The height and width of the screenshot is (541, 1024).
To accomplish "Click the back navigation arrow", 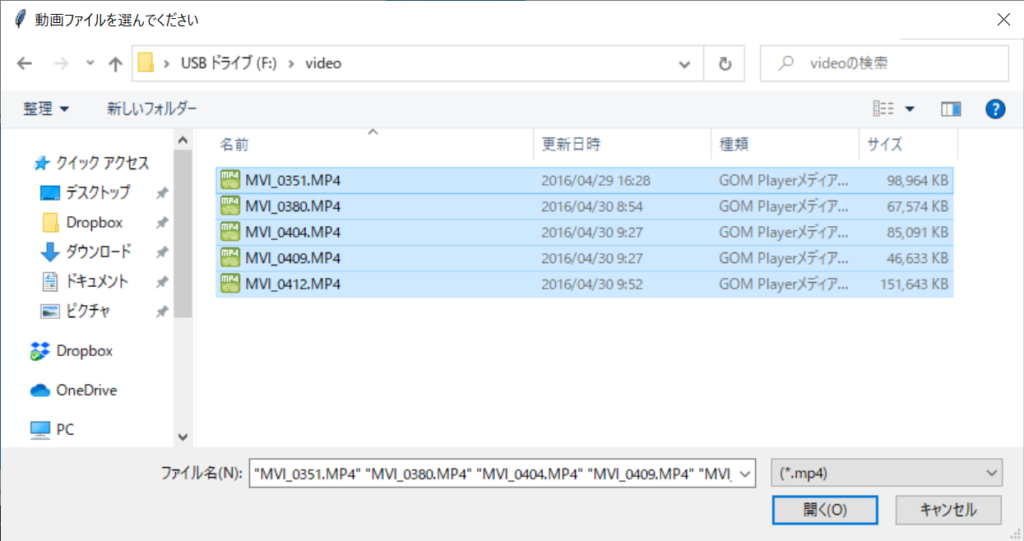I will pos(25,64).
